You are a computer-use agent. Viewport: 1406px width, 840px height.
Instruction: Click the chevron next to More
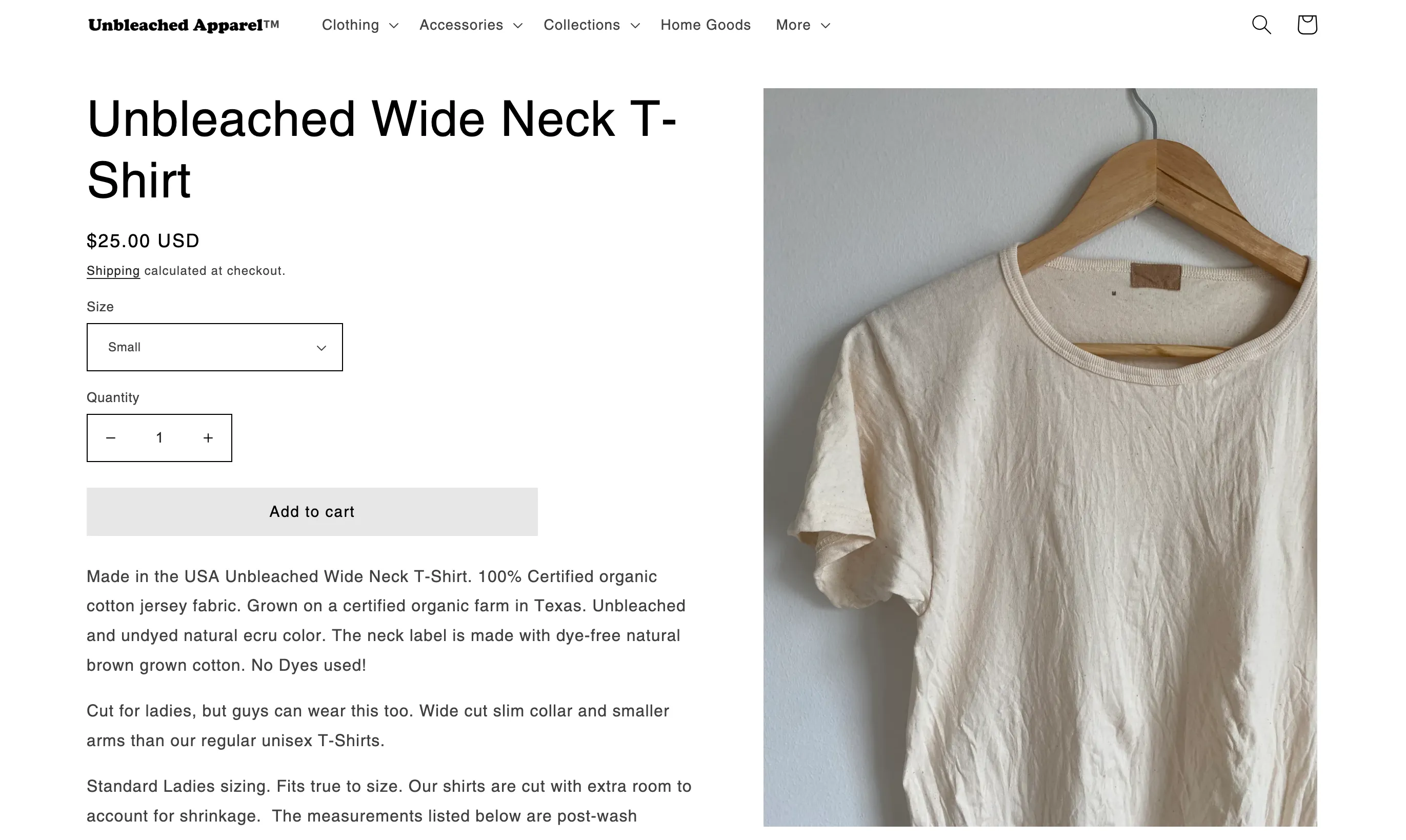coord(826,26)
